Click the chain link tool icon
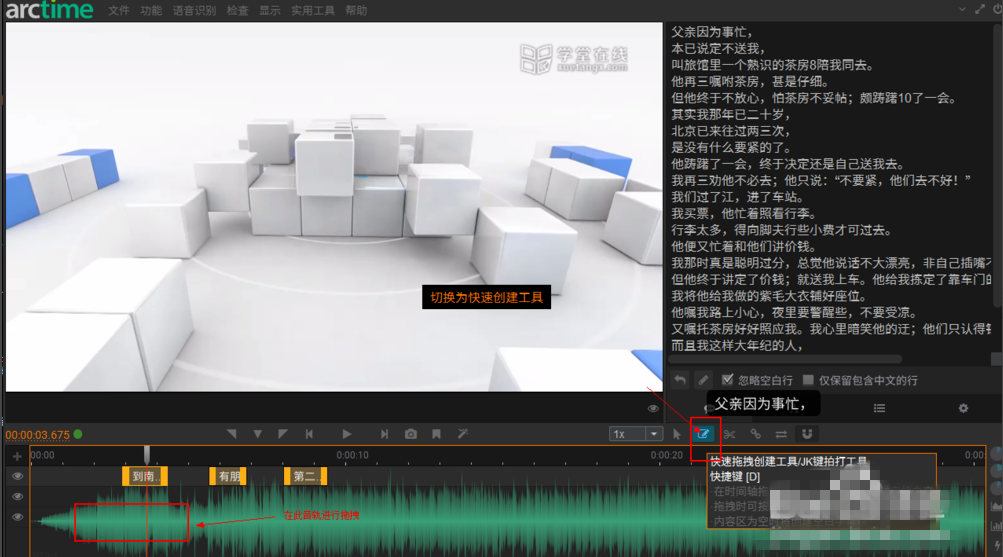 point(755,434)
